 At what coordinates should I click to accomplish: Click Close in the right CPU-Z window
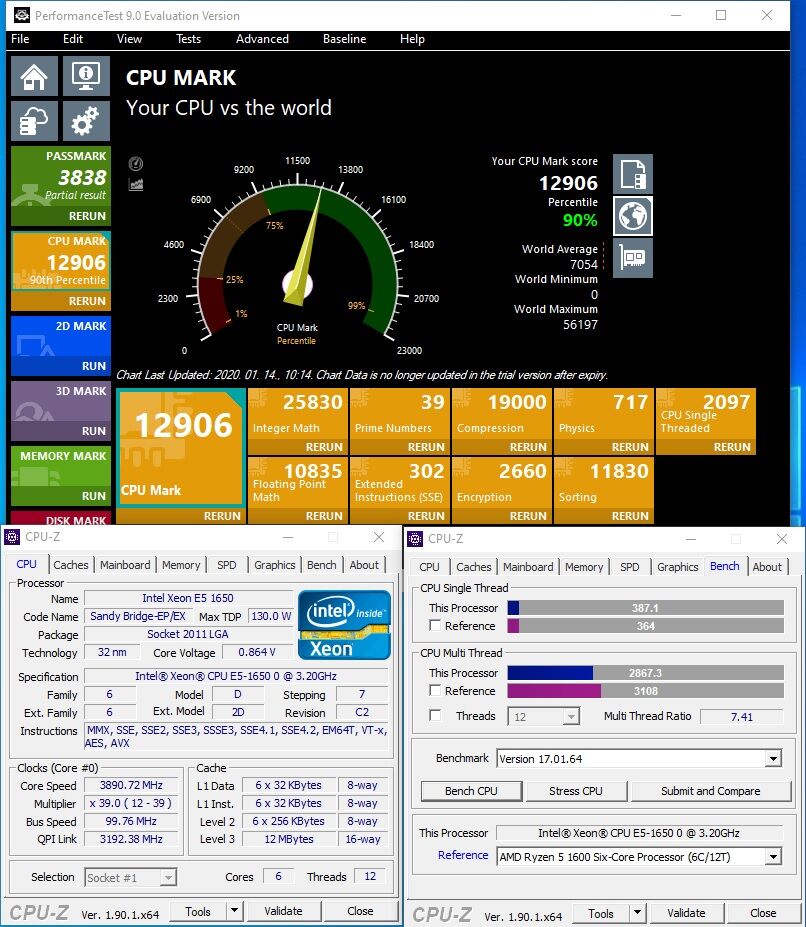(x=763, y=913)
